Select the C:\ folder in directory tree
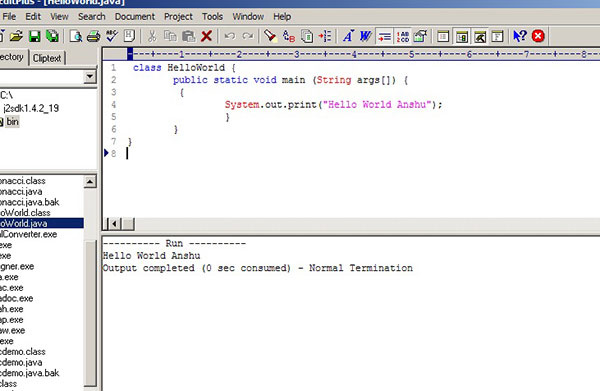Screen dimensions: 600x391 click(7, 95)
